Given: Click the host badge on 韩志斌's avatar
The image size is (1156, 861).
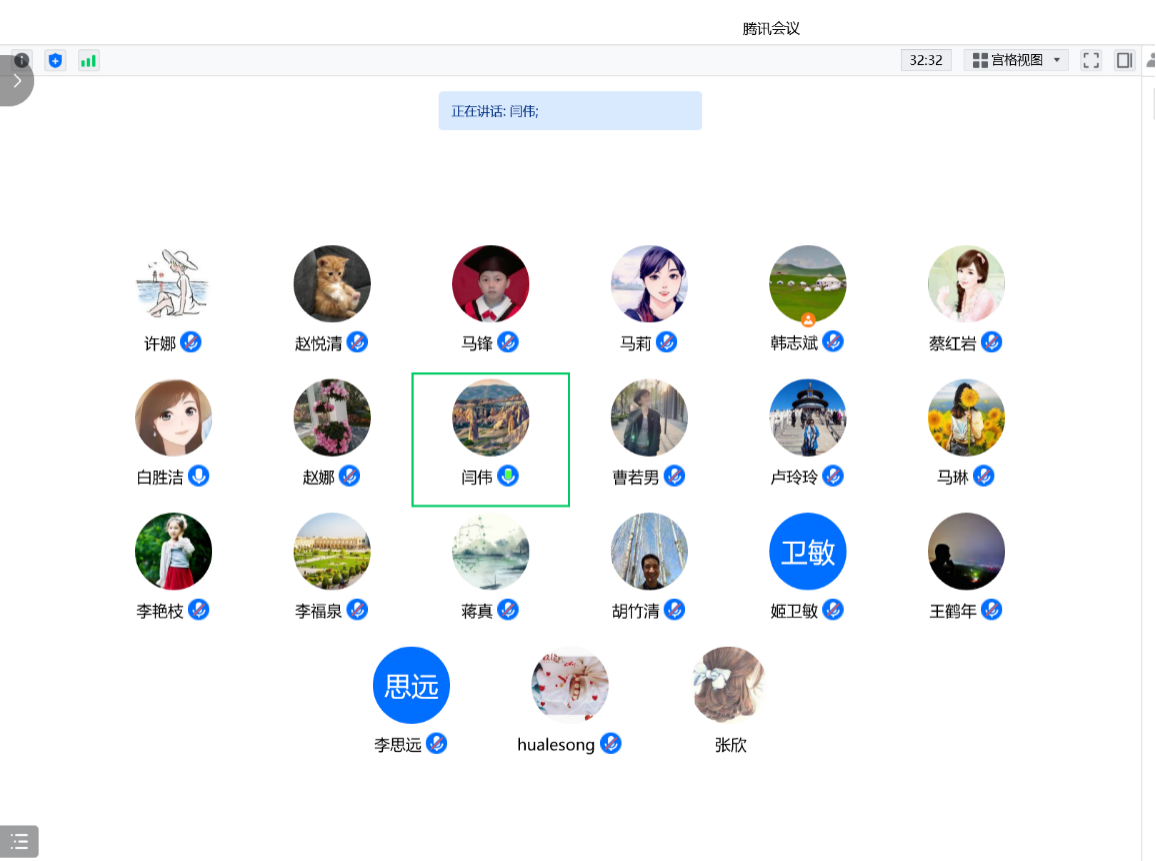Looking at the screenshot, I should pyautogui.click(x=808, y=319).
